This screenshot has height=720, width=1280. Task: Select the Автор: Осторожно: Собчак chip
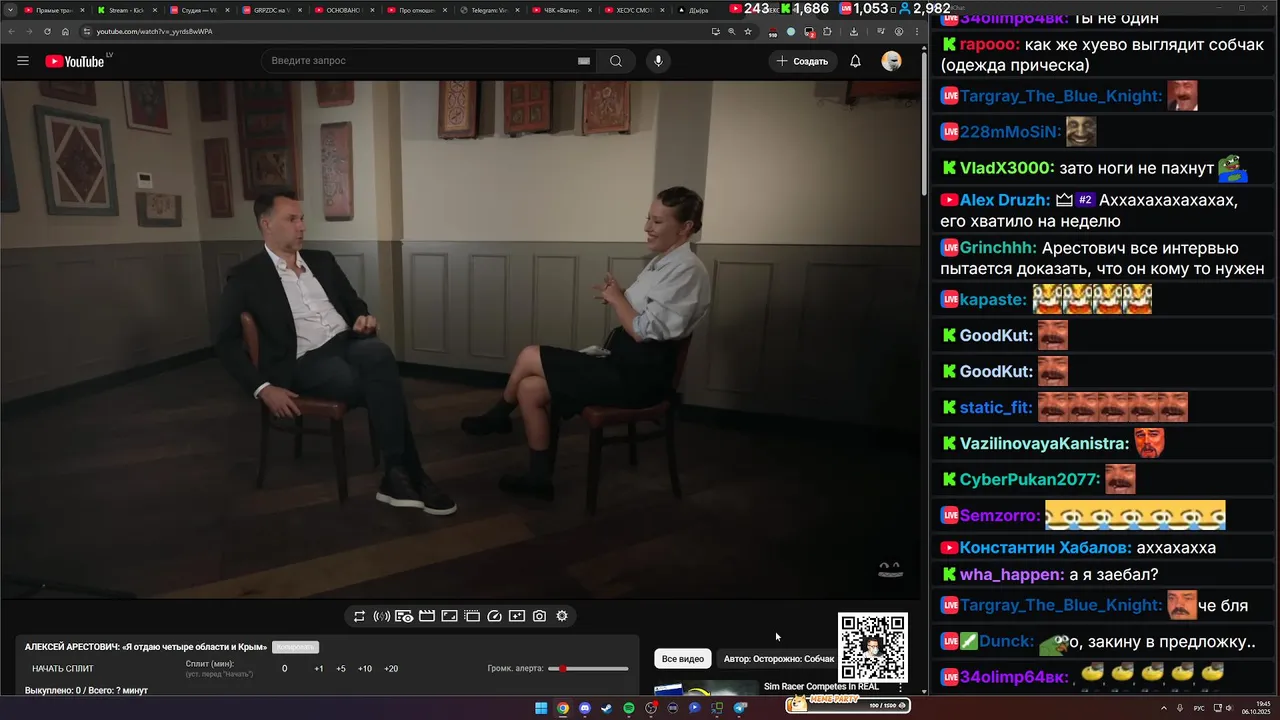[779, 659]
